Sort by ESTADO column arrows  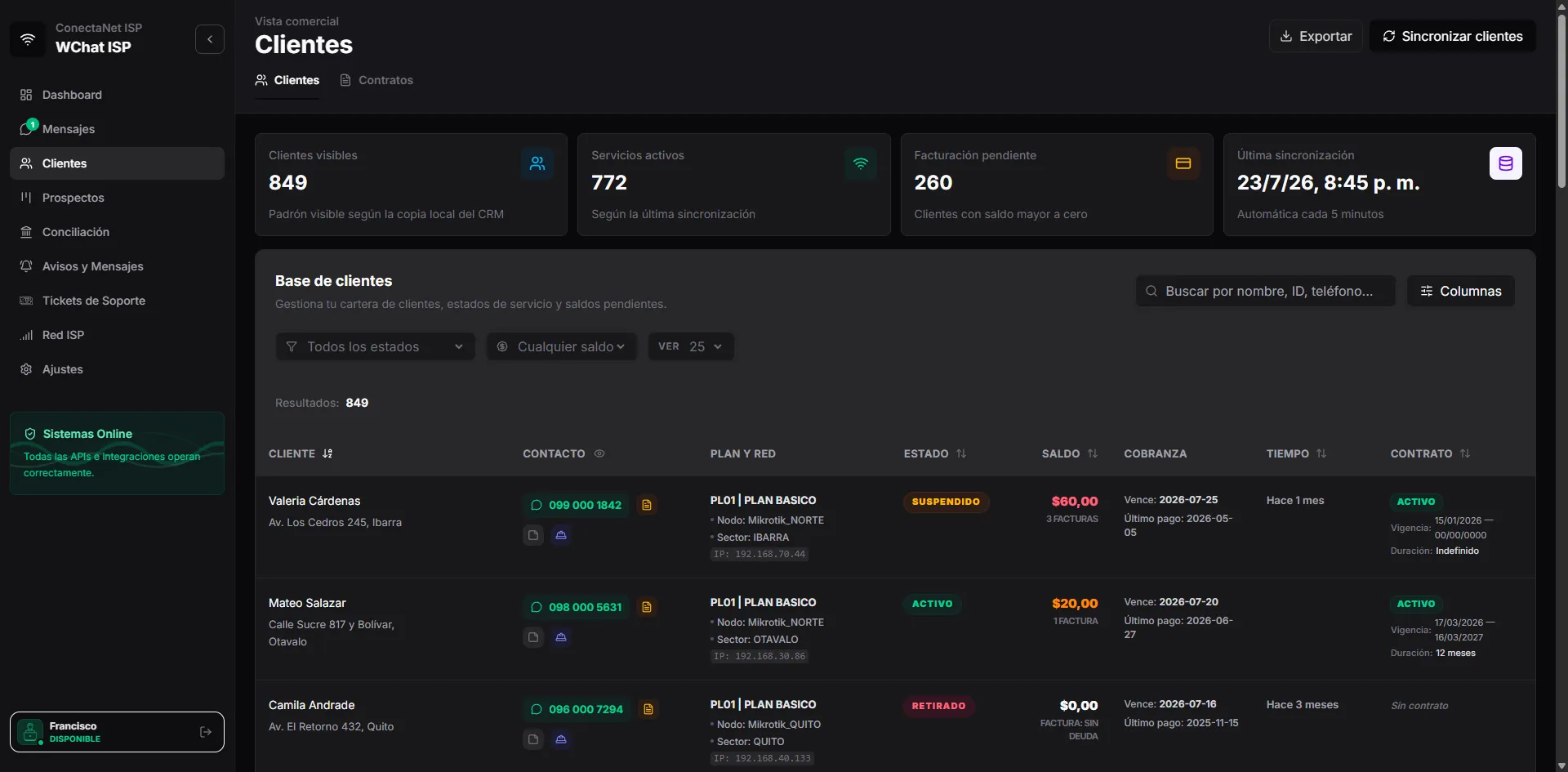pyautogui.click(x=961, y=453)
